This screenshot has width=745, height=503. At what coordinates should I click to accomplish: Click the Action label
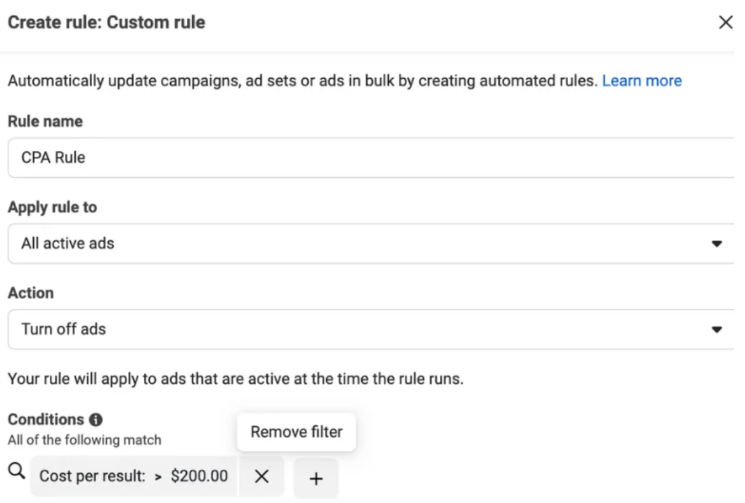[x=29, y=294]
